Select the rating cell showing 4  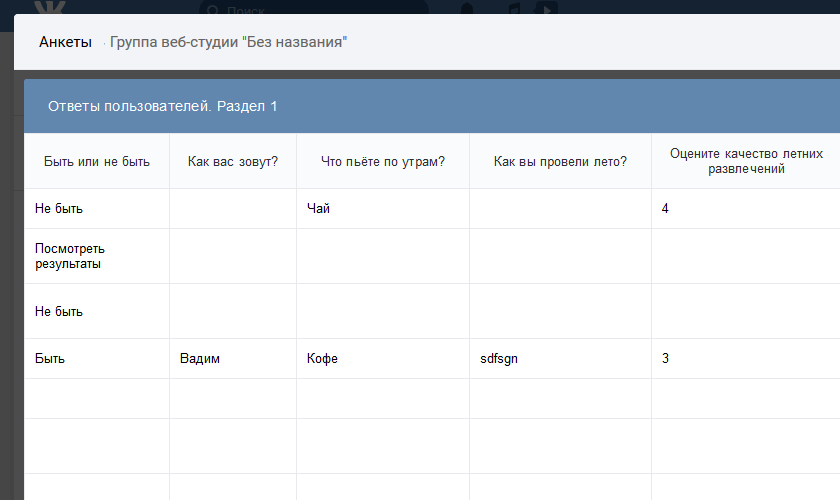[x=746, y=208]
